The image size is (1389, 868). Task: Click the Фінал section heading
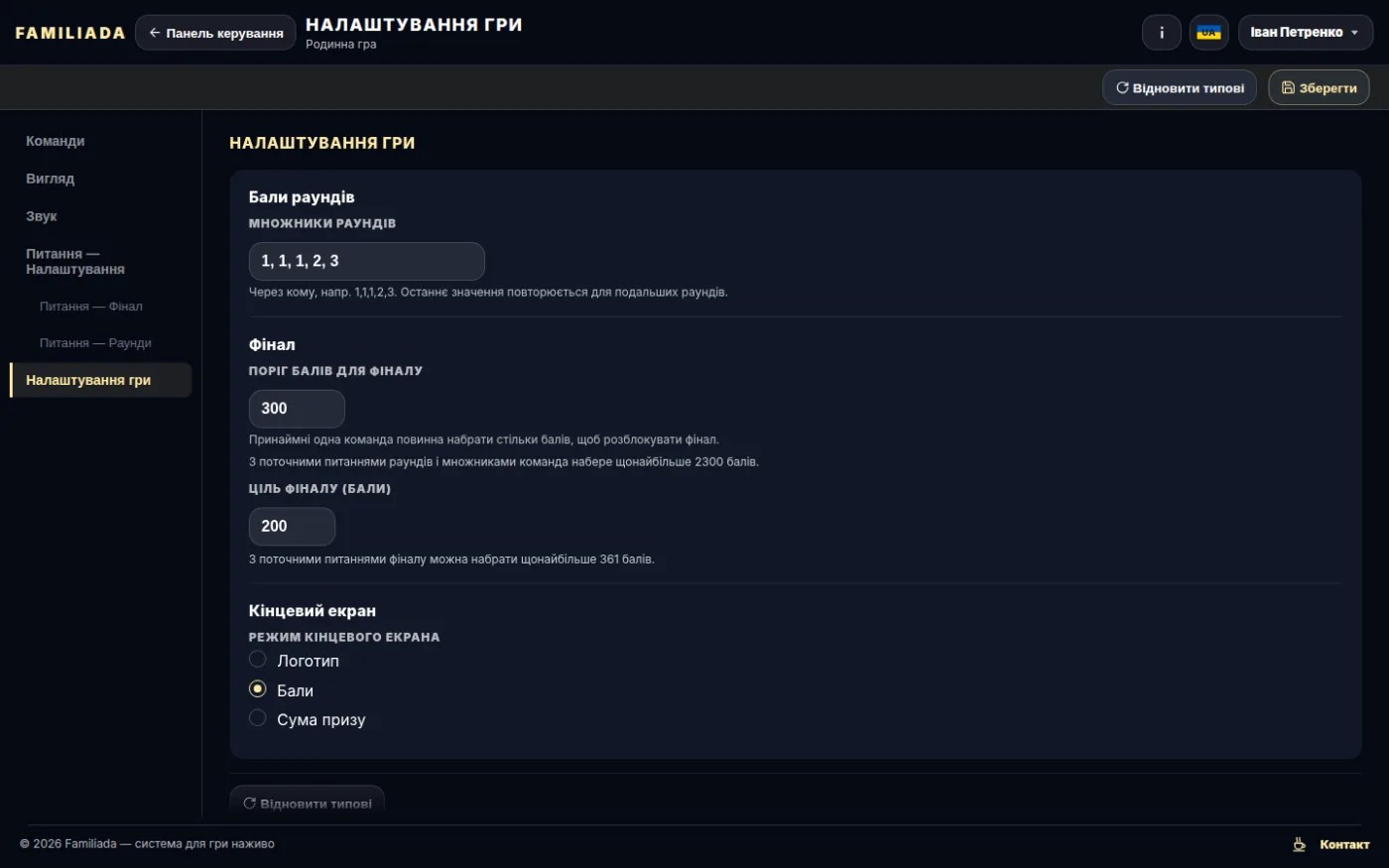[x=272, y=345]
